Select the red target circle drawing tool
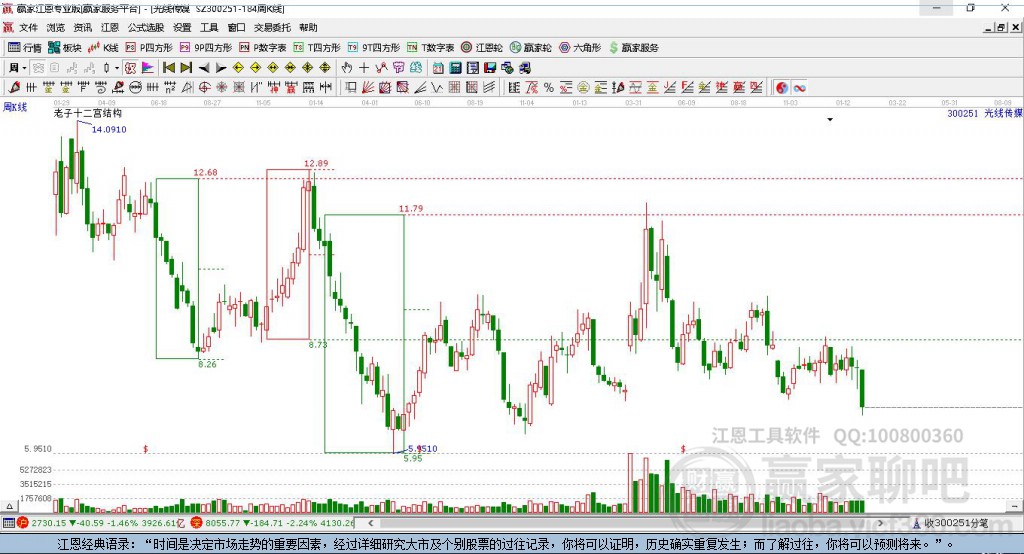The height and width of the screenshot is (554, 1024). tap(204, 88)
